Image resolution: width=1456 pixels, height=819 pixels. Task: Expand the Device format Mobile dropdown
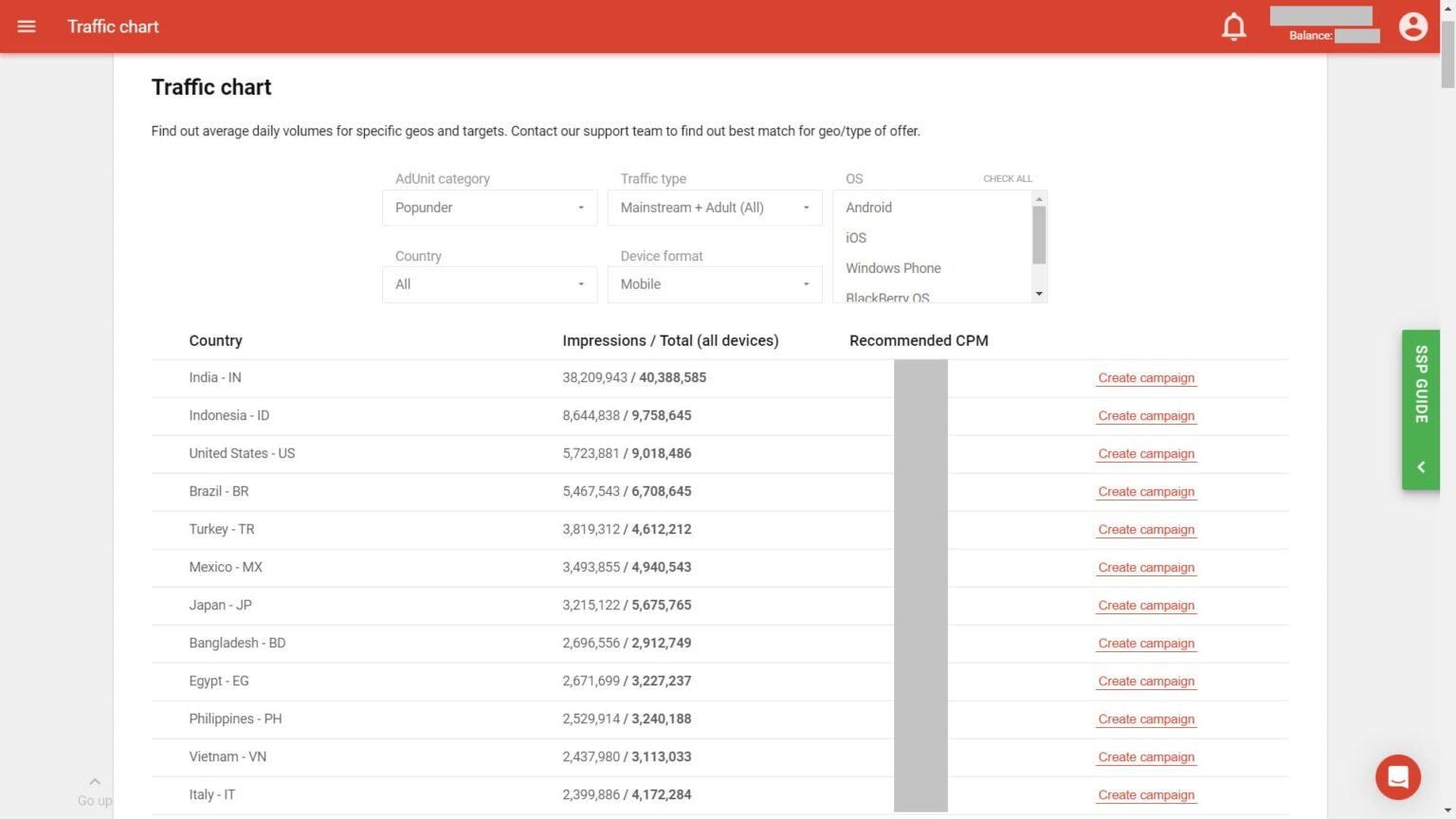[715, 284]
